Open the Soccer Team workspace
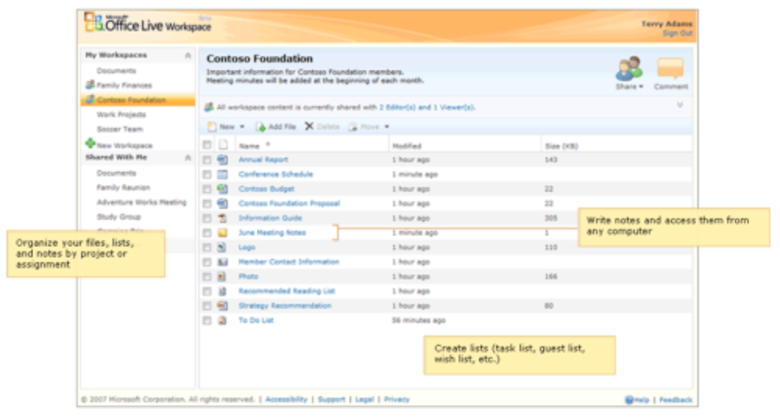The image size is (780, 418). (x=120, y=129)
